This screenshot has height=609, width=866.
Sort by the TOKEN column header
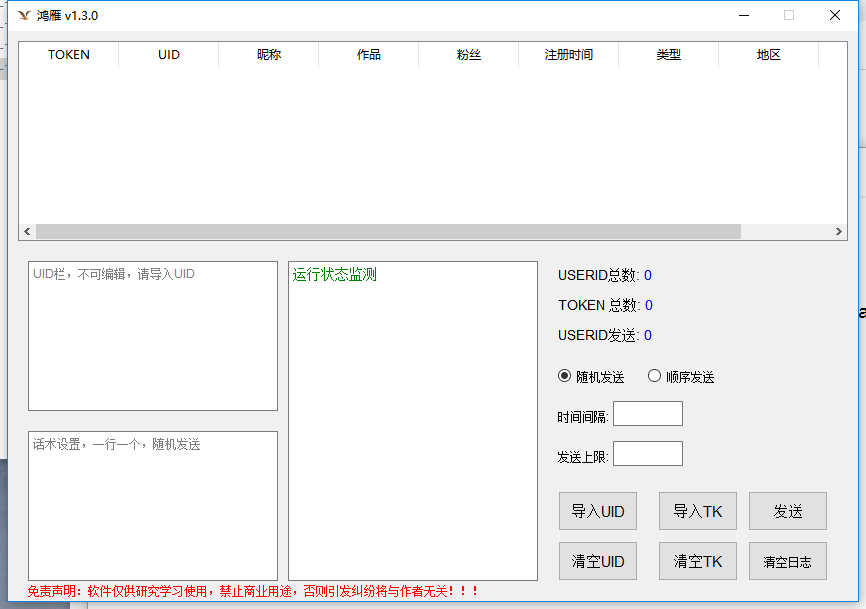[69, 55]
